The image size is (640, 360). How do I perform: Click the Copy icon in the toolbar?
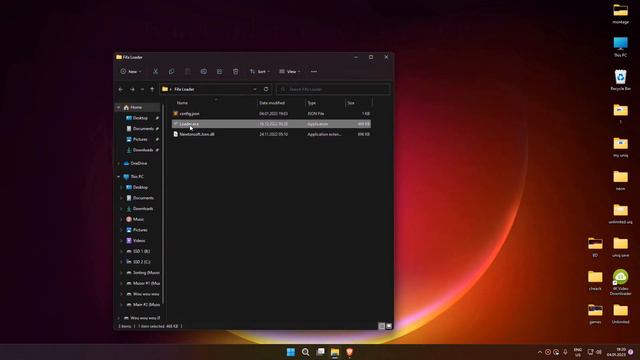[171, 71]
